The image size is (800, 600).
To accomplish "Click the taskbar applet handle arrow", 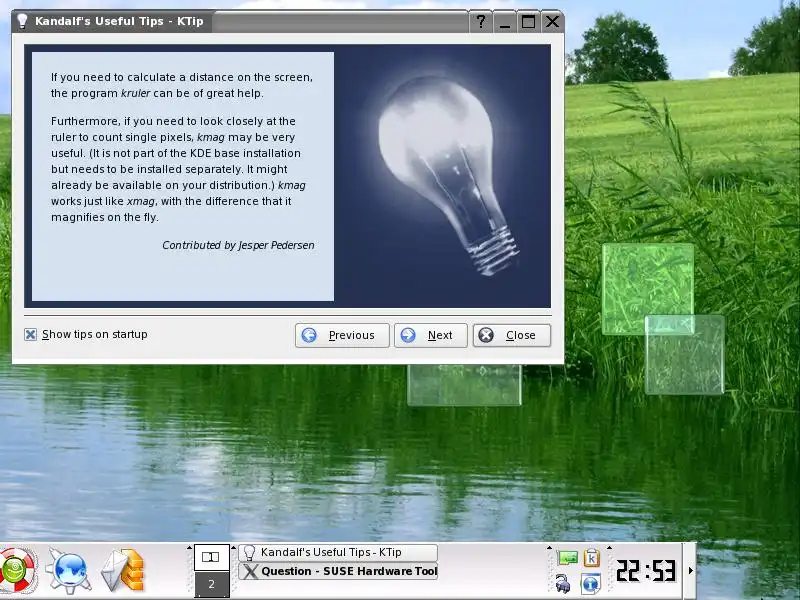I will coord(234,548).
